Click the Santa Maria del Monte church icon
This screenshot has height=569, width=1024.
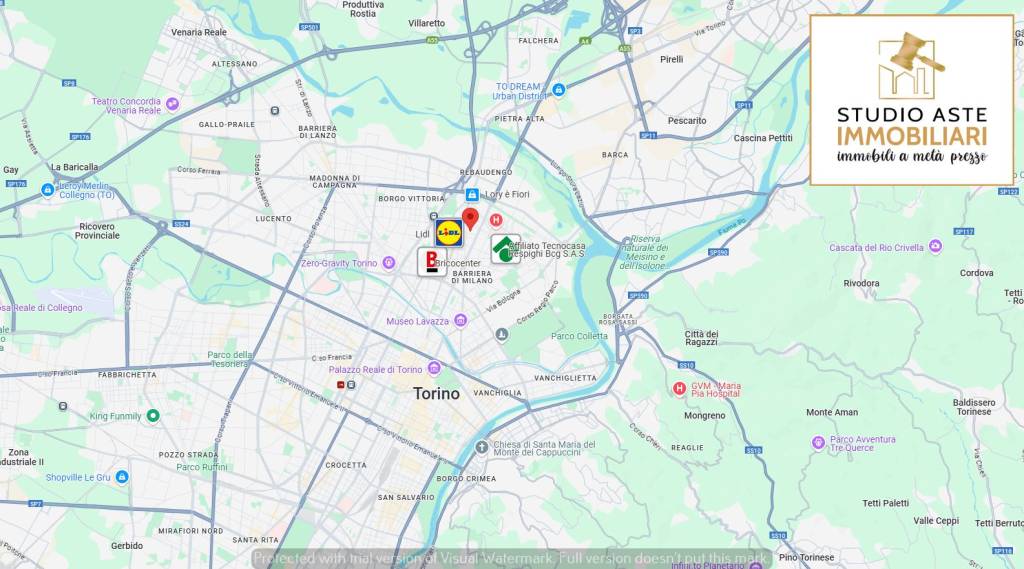tap(481, 447)
